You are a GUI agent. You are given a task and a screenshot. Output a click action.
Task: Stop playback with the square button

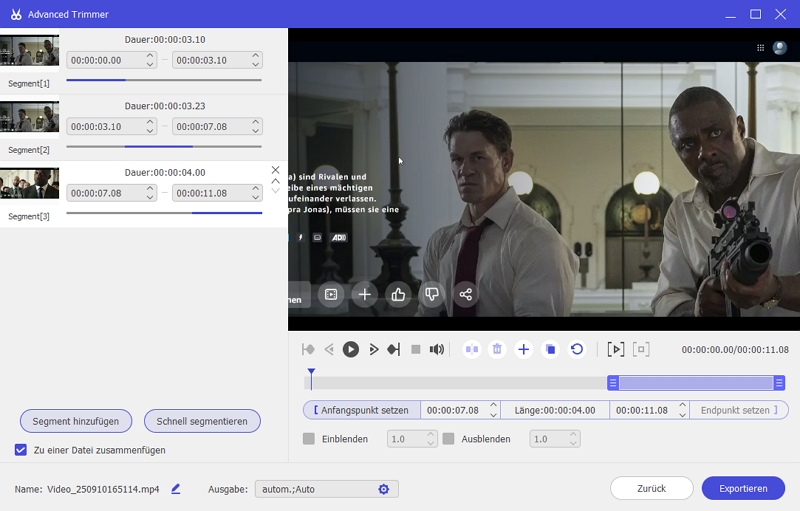(x=416, y=349)
